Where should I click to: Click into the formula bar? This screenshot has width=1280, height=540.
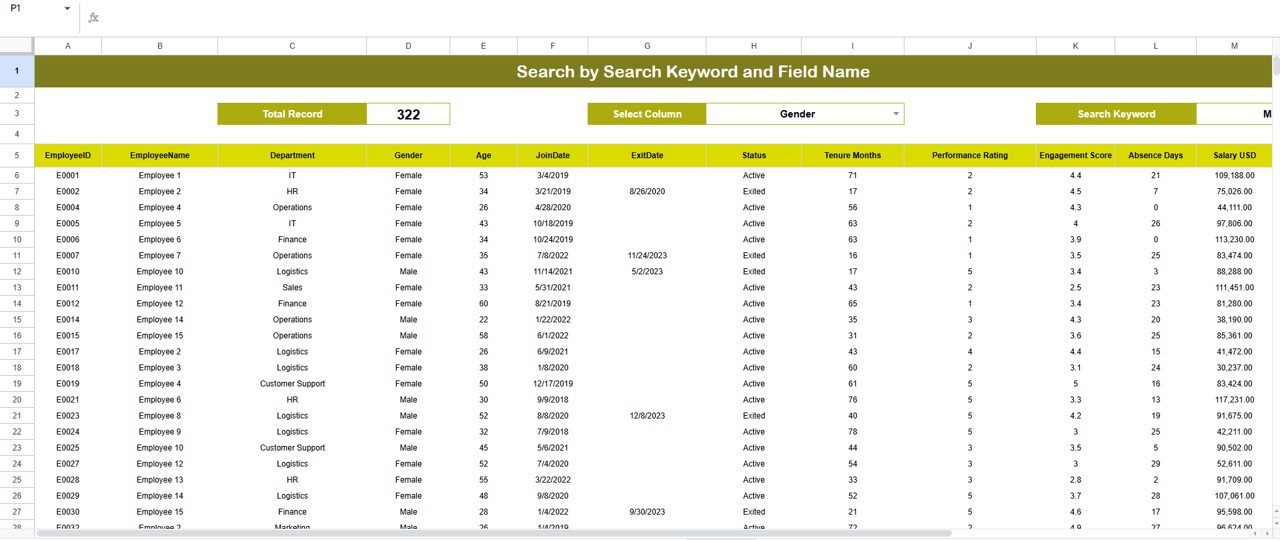click(x=600, y=17)
